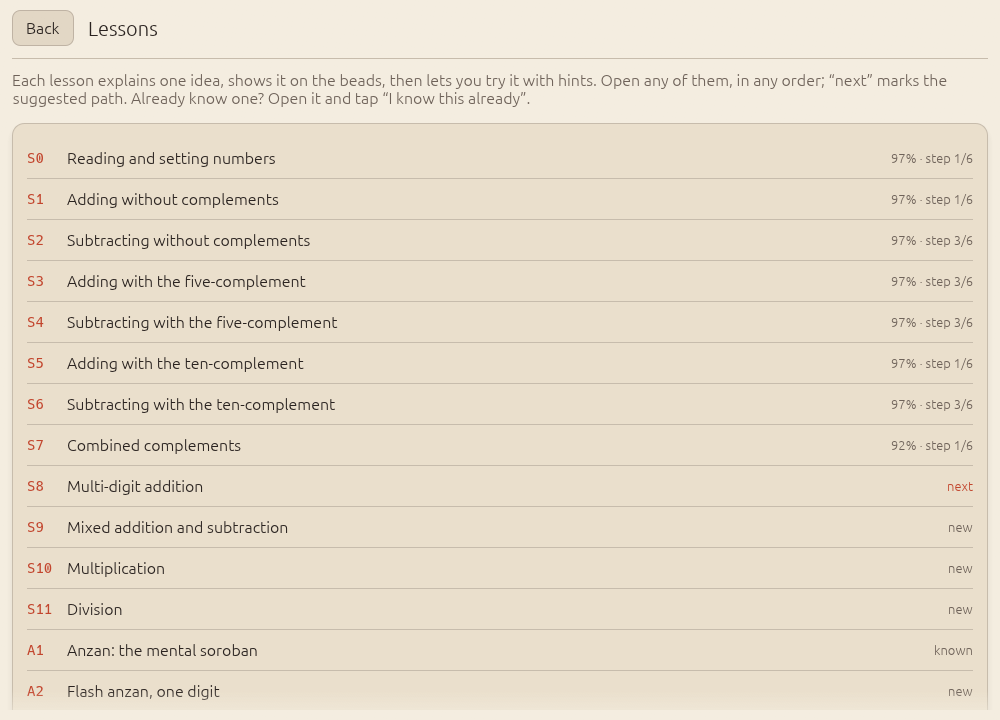Open Mixed addition and subtraction lesson
The height and width of the screenshot is (720, 1000).
[x=499, y=527]
